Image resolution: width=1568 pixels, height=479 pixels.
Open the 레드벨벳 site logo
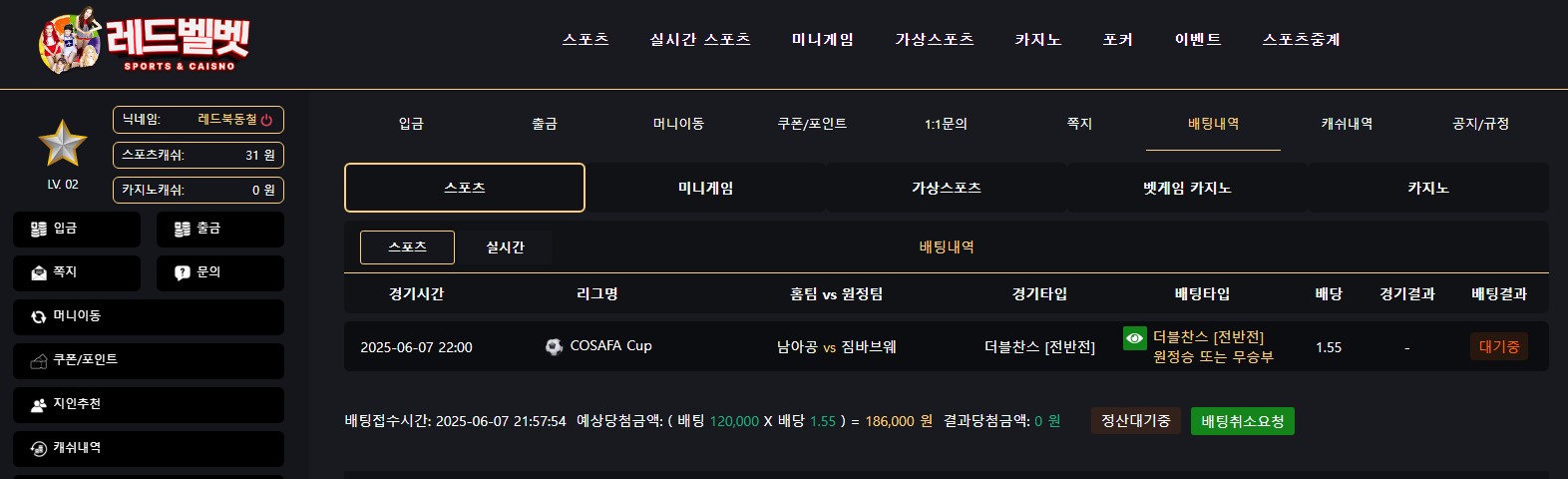pyautogui.click(x=144, y=41)
